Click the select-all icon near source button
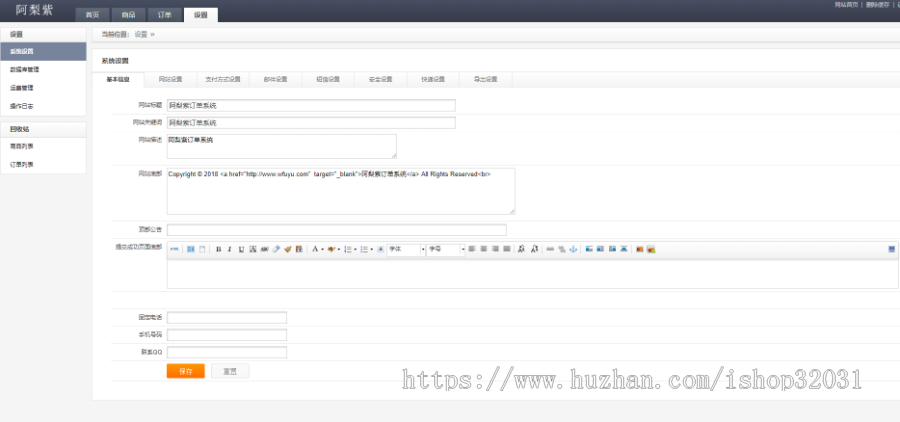 [191, 249]
